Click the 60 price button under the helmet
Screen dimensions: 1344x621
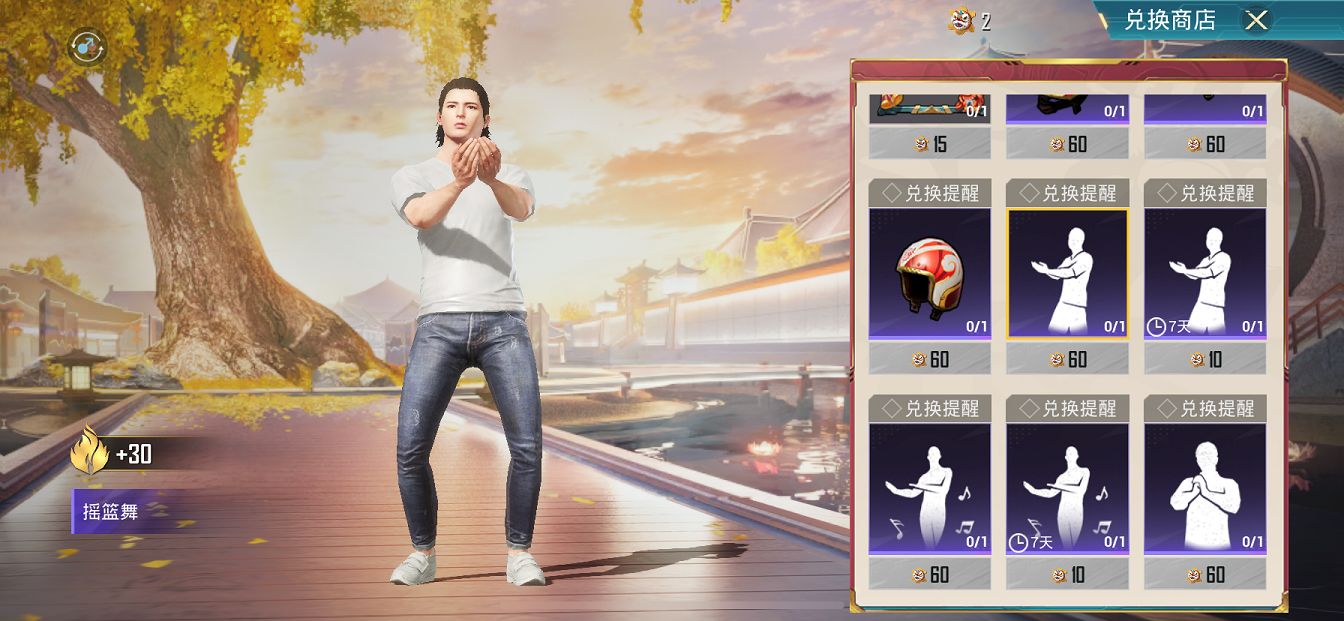(929, 359)
